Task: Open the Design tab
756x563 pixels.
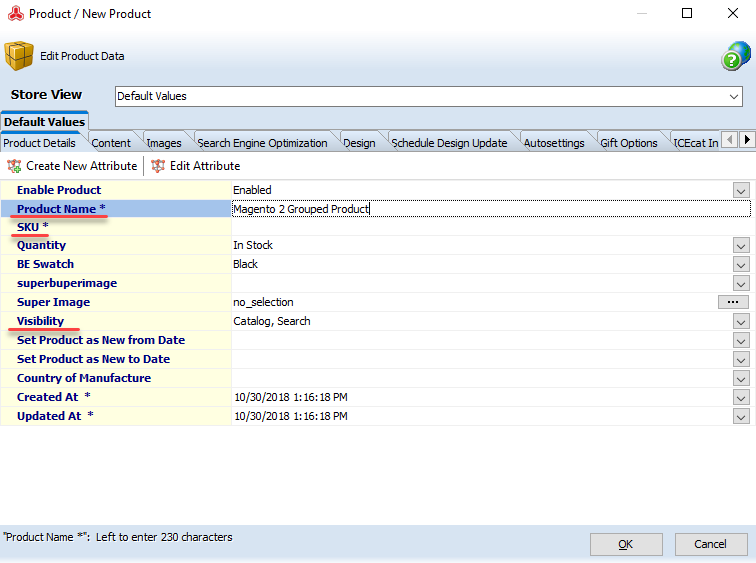Action: tap(359, 143)
